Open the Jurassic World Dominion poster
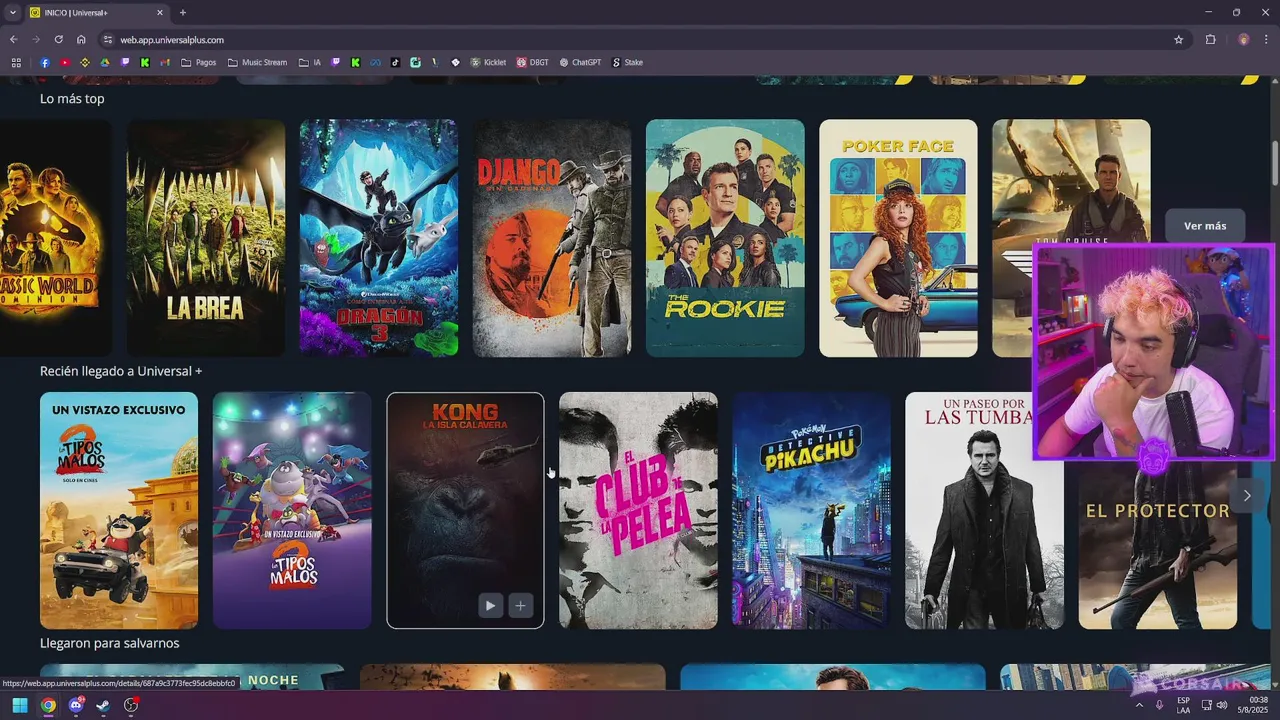The width and height of the screenshot is (1280, 720). click(x=56, y=238)
